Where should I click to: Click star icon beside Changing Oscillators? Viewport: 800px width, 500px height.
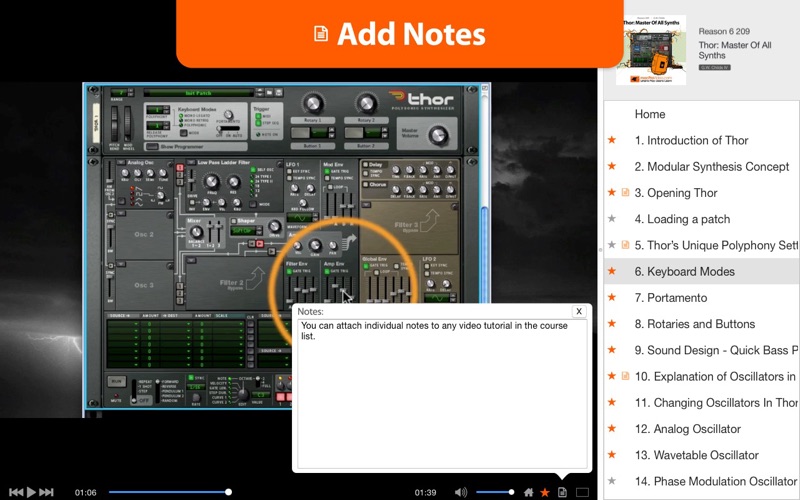612,403
